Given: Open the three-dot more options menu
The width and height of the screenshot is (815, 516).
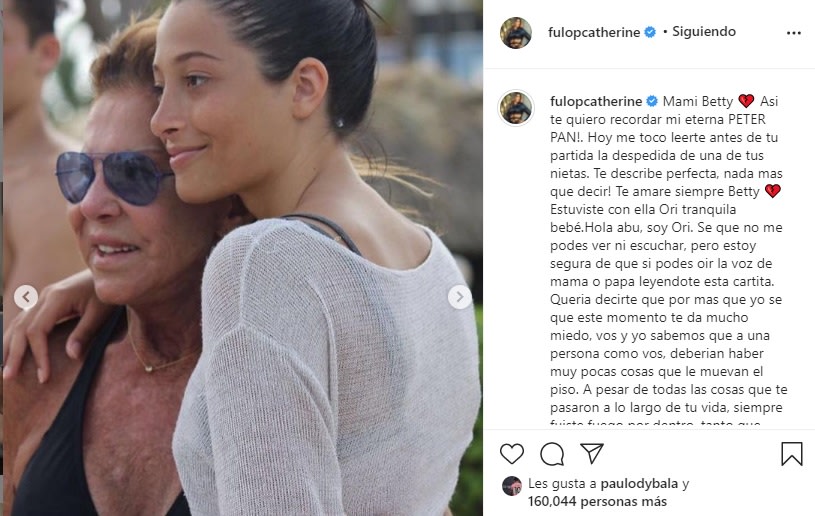Looking at the screenshot, I should click(794, 33).
